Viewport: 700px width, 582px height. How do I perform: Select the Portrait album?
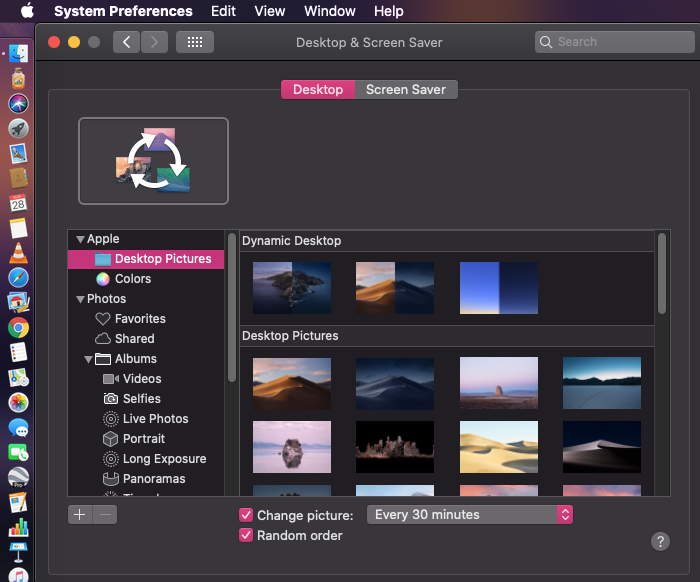pyautogui.click(x=146, y=439)
